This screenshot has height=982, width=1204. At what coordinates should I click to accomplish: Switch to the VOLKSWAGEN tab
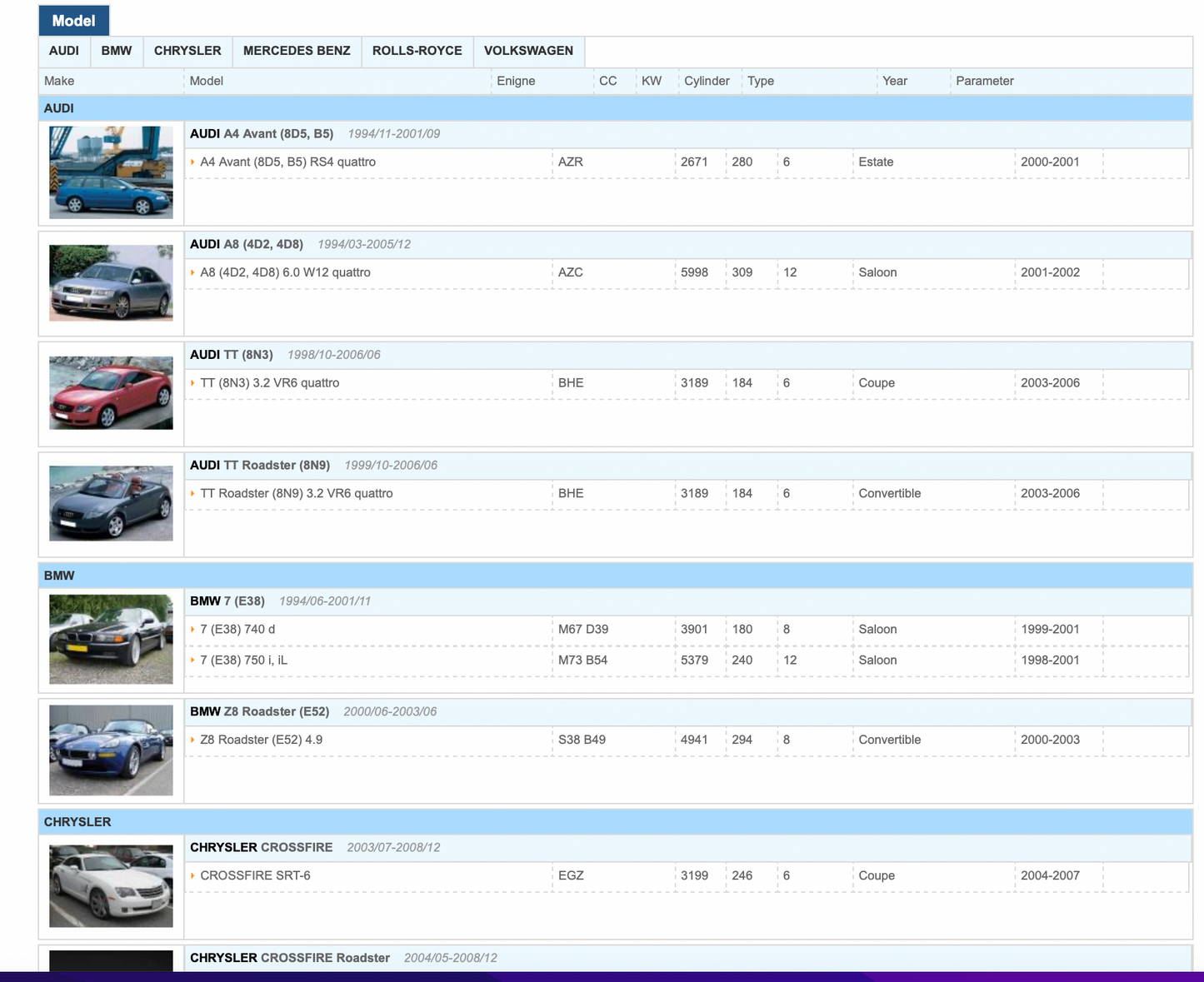point(528,51)
